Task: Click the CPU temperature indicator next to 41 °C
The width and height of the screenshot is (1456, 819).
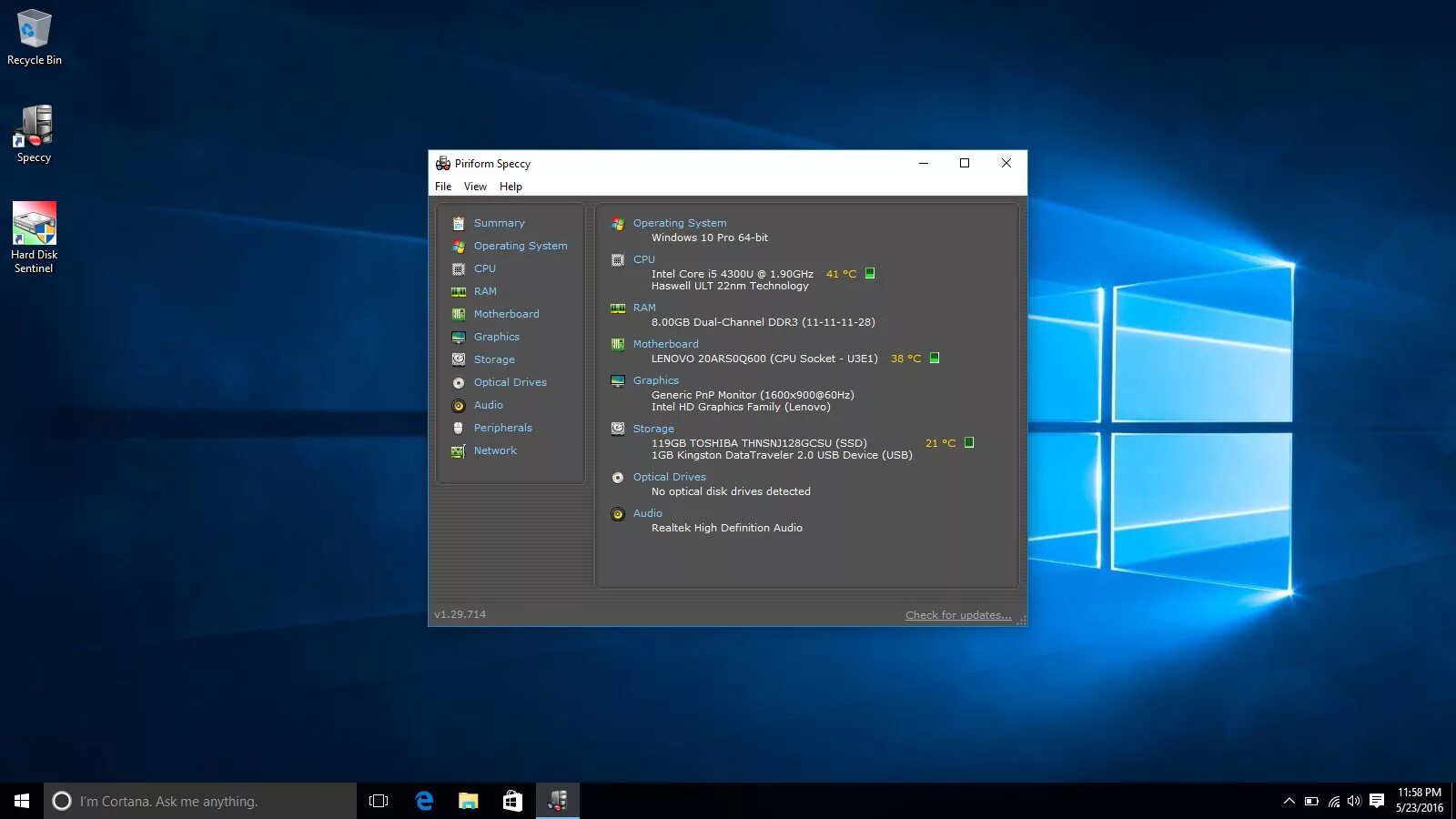Action: (870, 273)
